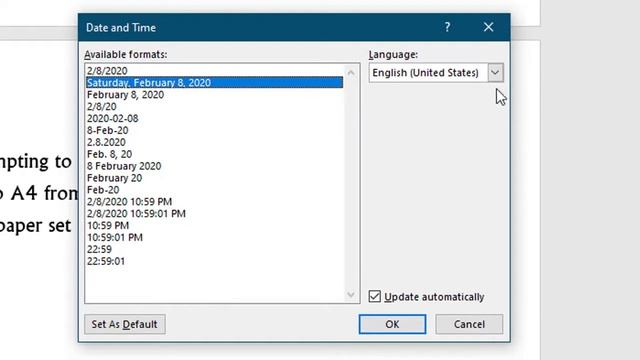Click the formats list scroll up arrow
The width and height of the screenshot is (640, 360).
(351, 73)
